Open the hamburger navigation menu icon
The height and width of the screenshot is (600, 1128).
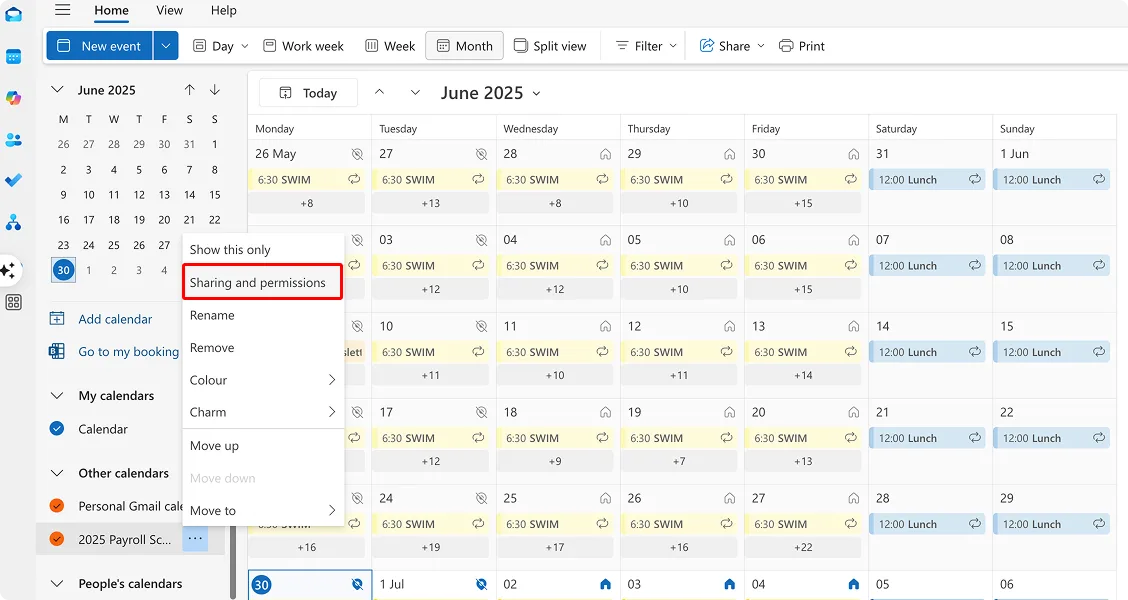click(63, 10)
